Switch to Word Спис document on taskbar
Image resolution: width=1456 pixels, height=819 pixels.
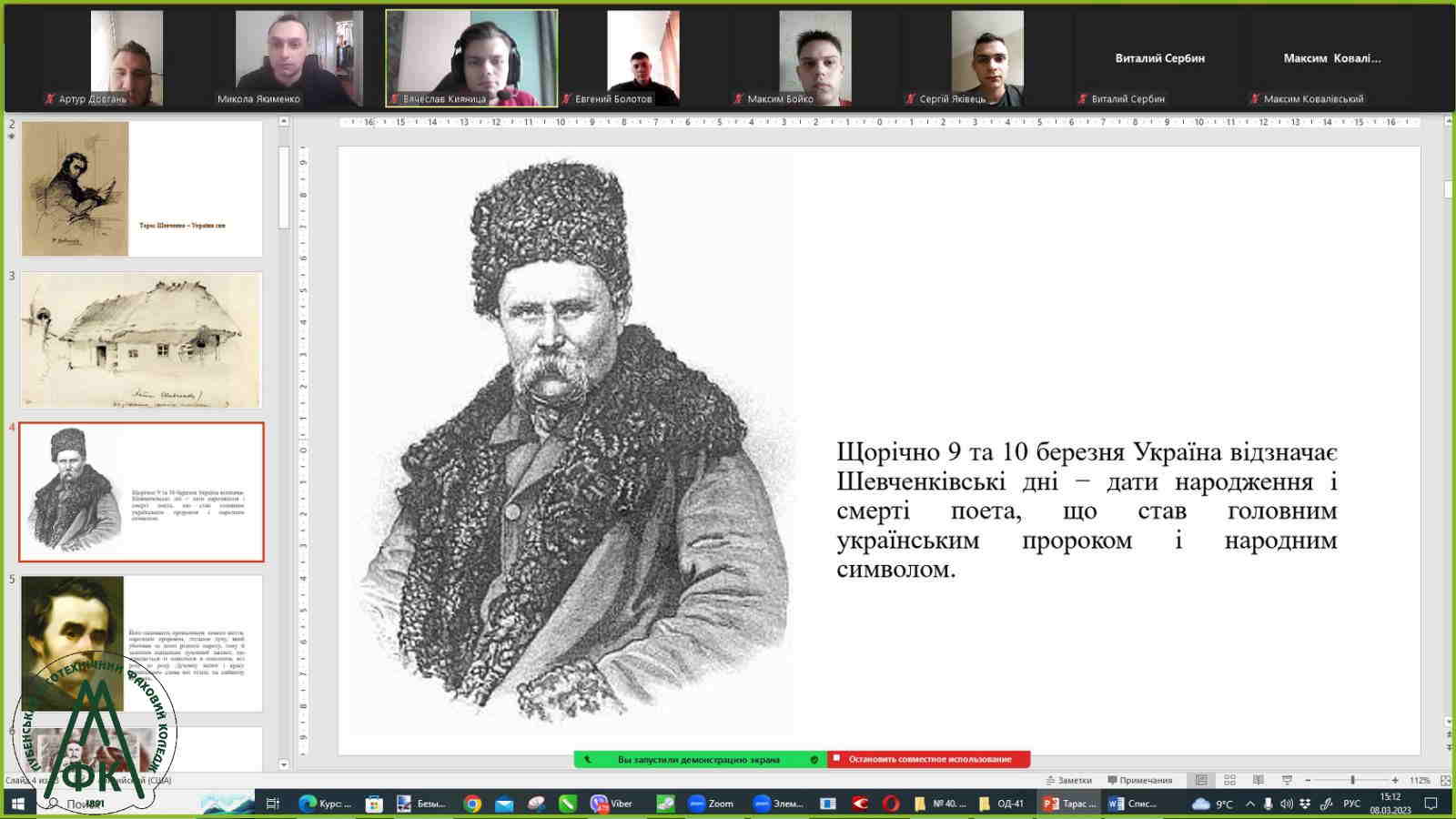click(x=1133, y=804)
